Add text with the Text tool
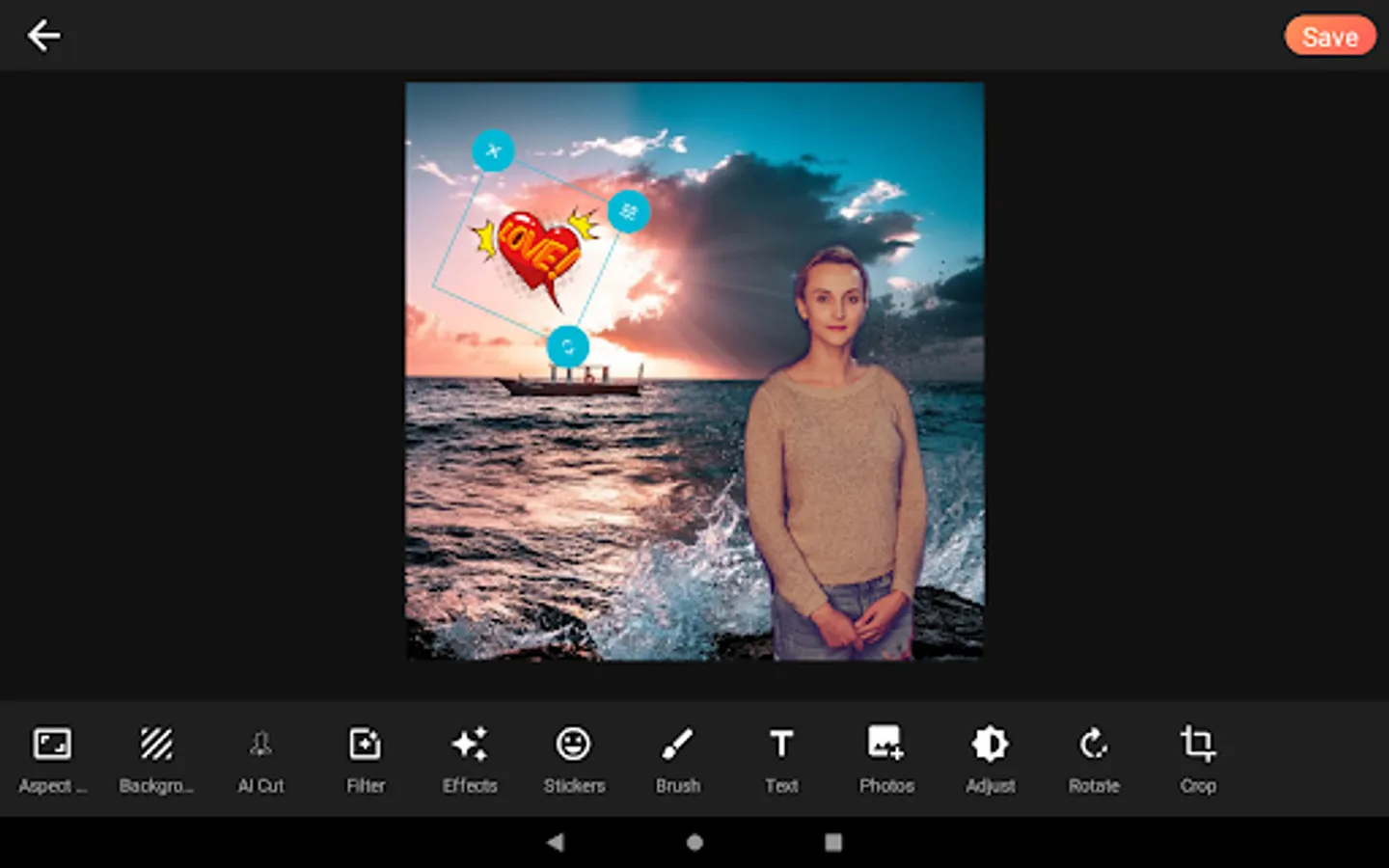This screenshot has width=1389, height=868. coord(781,760)
